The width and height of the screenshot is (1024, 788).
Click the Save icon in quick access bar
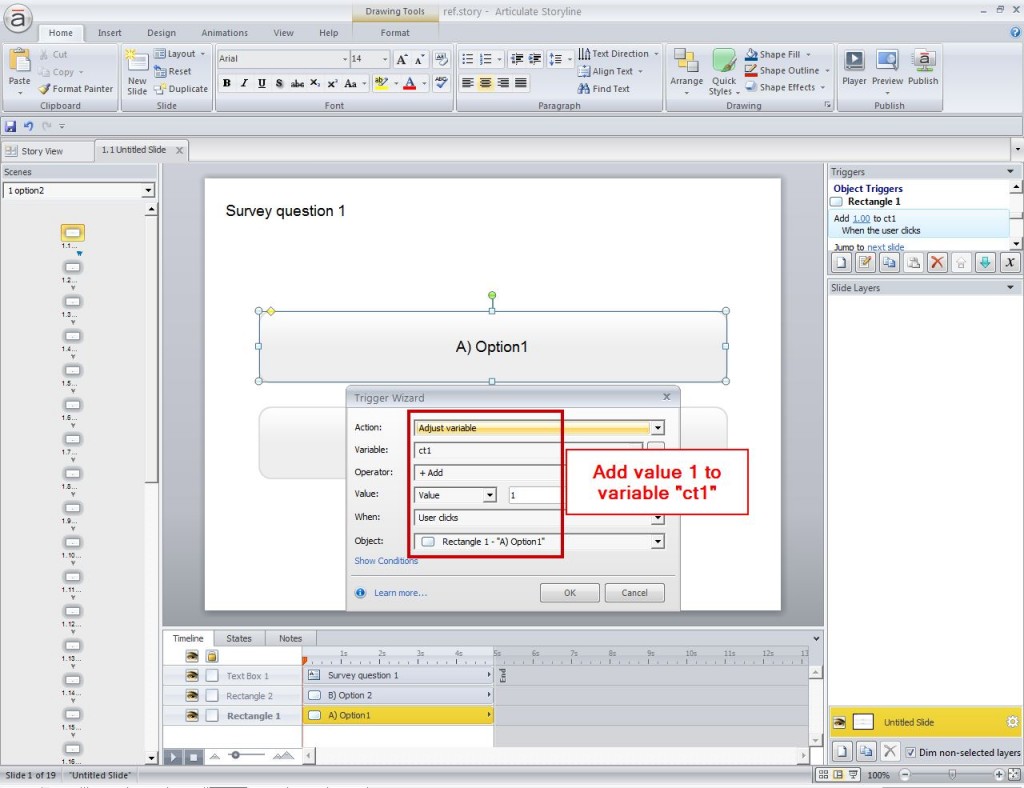click(10, 126)
